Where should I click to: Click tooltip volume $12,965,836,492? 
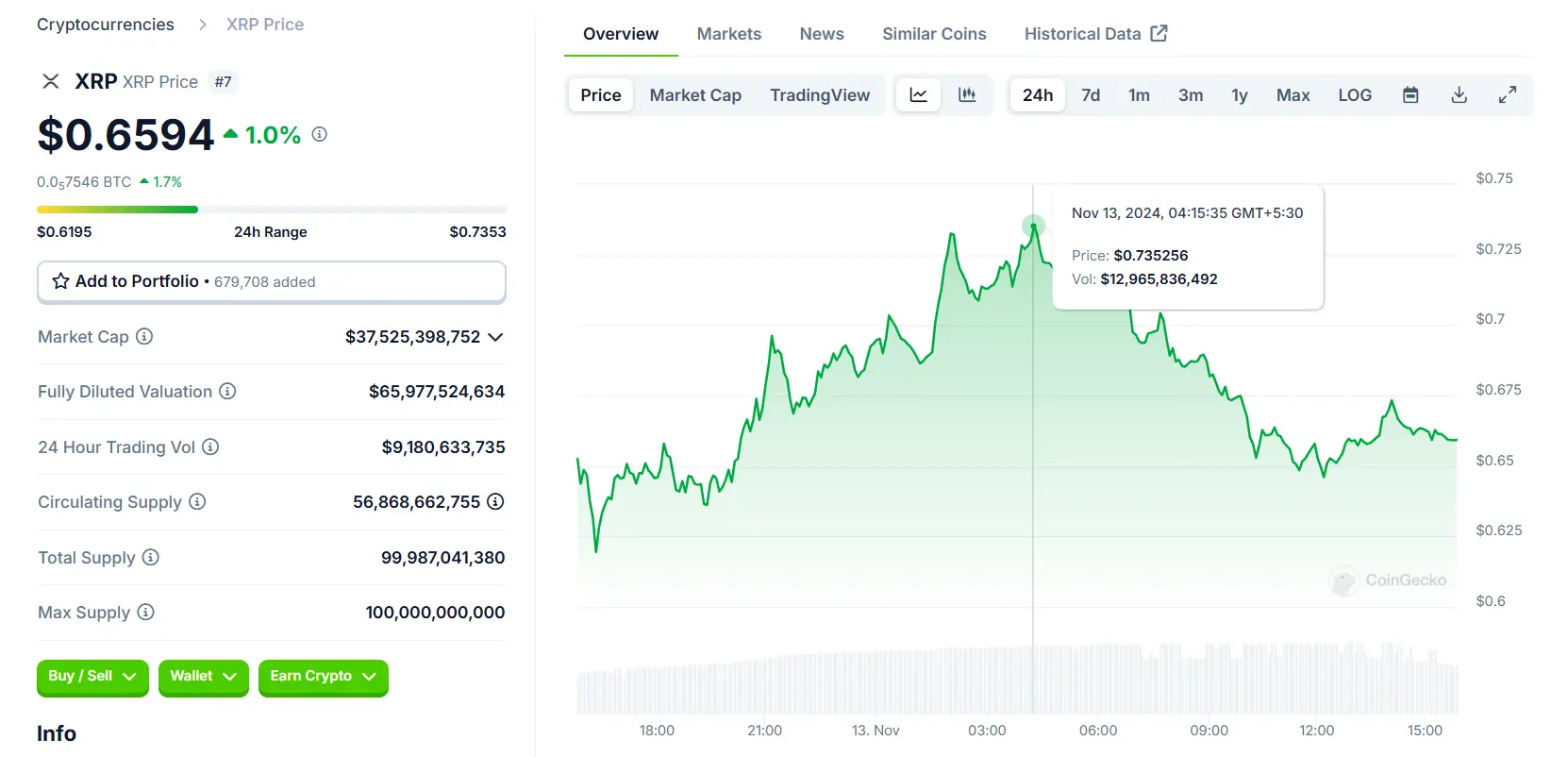point(1159,279)
